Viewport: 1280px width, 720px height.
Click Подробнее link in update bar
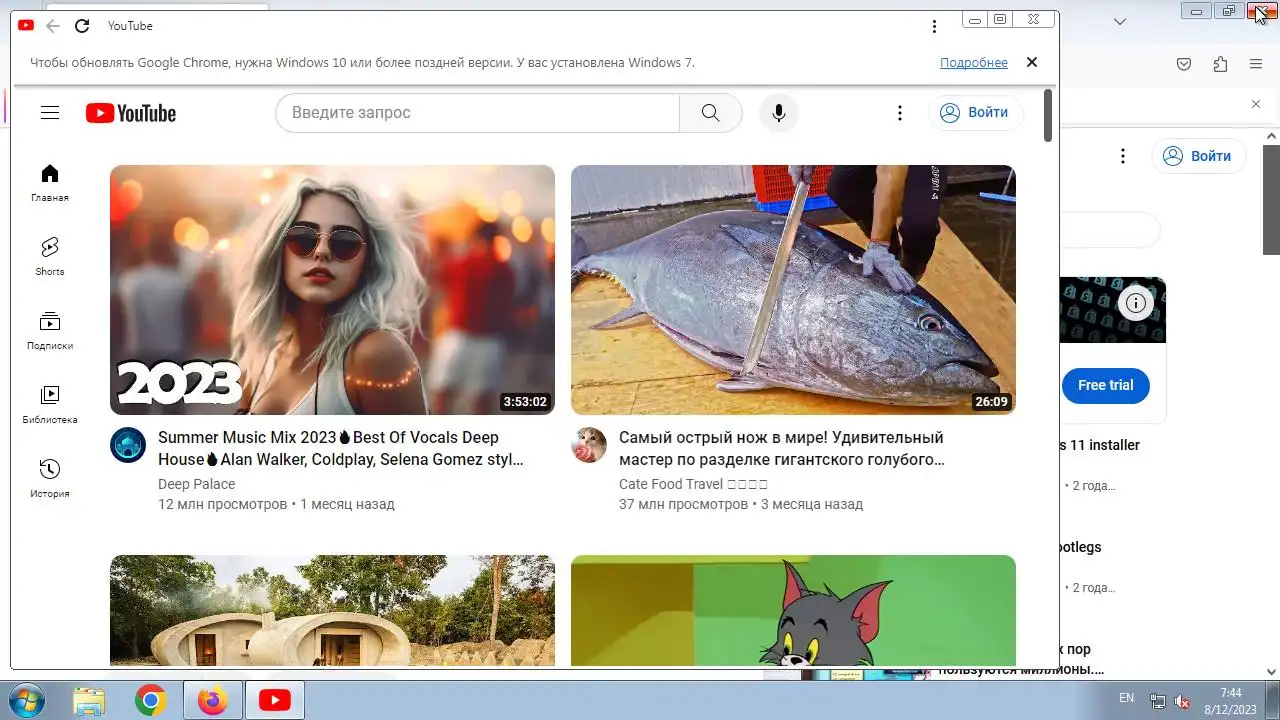click(974, 62)
